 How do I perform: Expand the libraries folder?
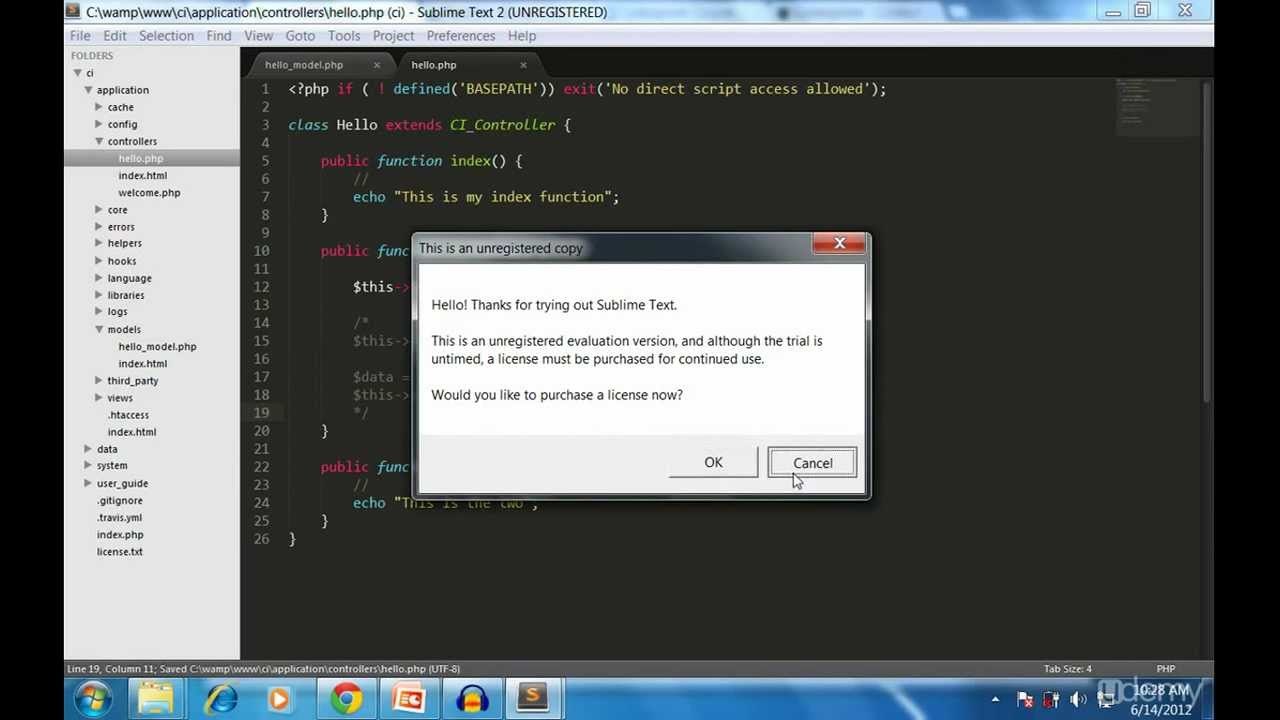[99, 295]
